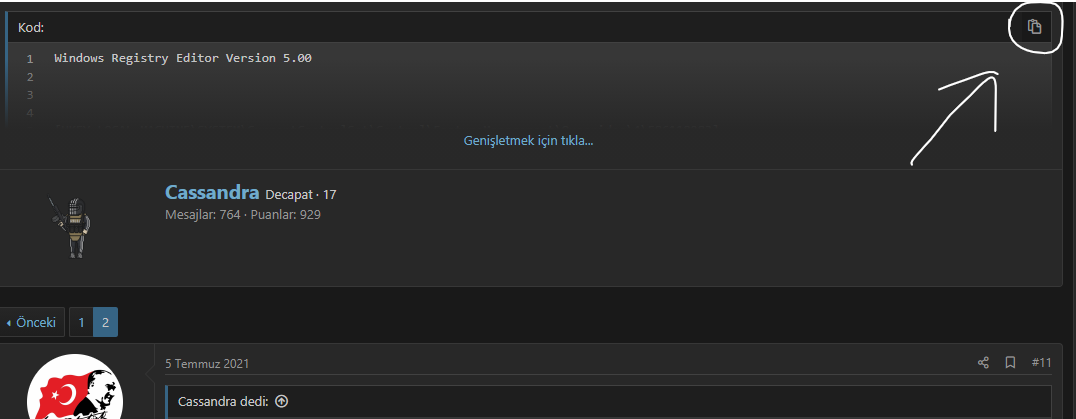Click the up-arrow icon beside 'Cassandra dedi:'
The height and width of the screenshot is (419, 1076).
(281, 401)
